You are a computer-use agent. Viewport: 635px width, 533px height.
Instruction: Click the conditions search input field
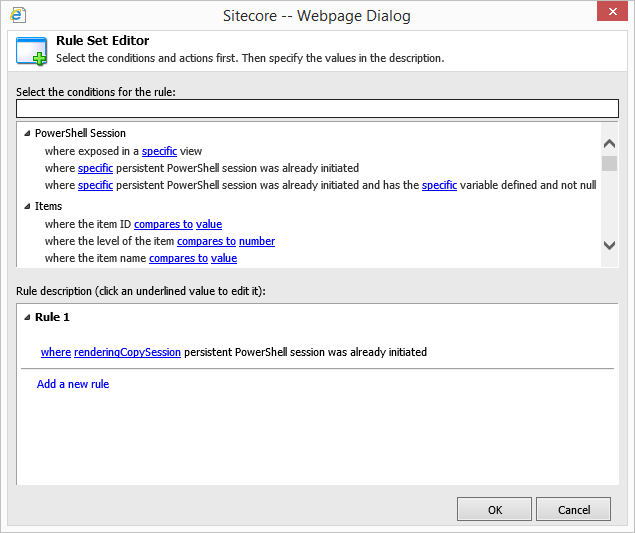(x=317, y=109)
